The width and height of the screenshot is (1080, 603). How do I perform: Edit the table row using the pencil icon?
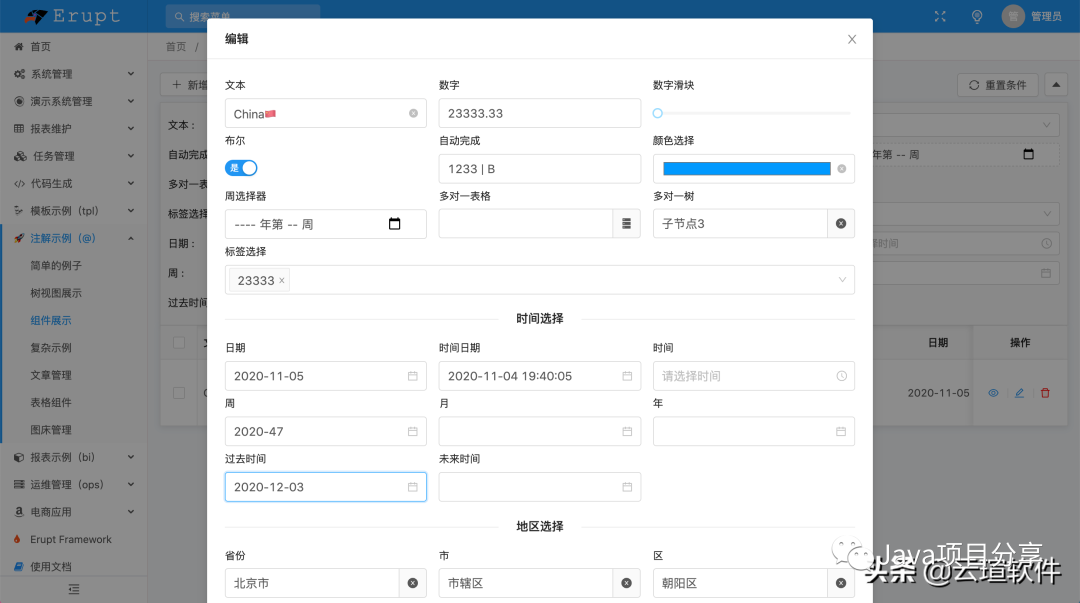tap(1019, 393)
